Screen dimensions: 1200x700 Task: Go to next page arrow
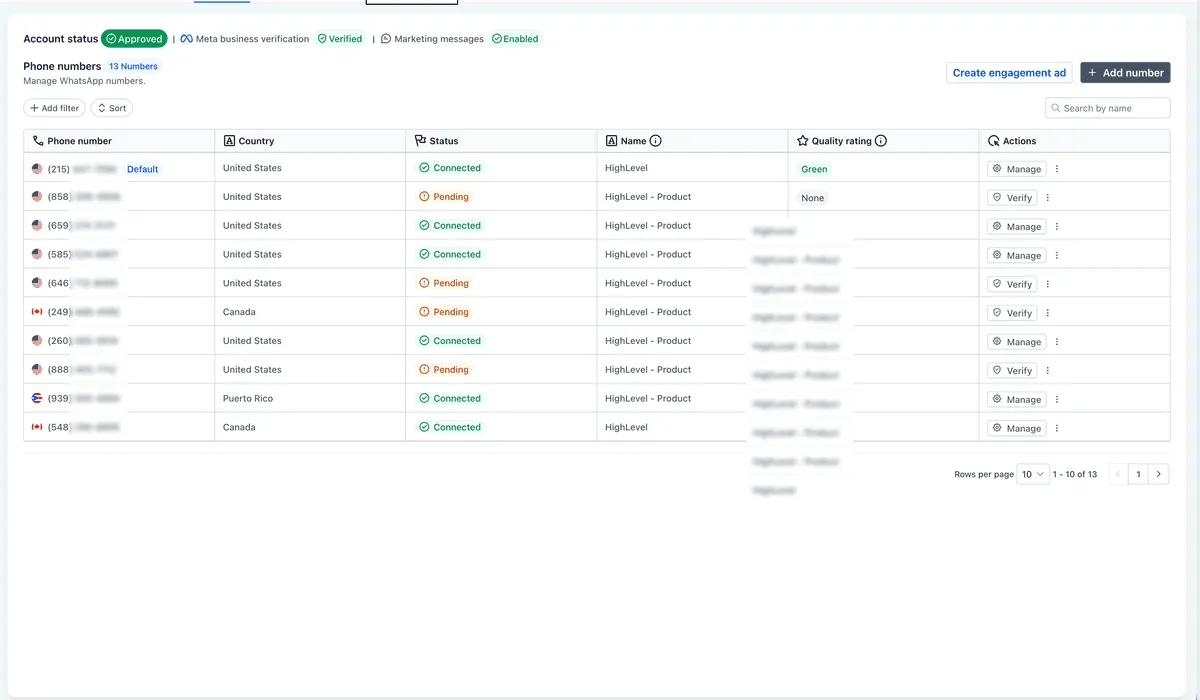coord(1159,474)
